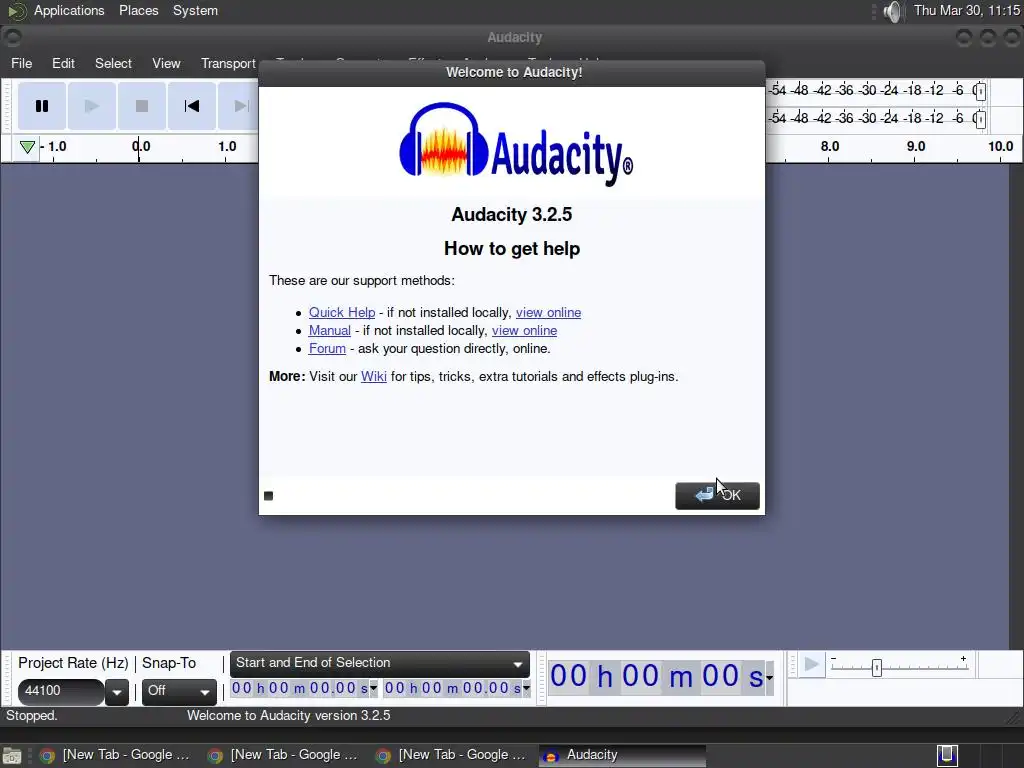Viewport: 1024px width, 768px height.
Task: Click the selection start time field
Action: click(299, 688)
